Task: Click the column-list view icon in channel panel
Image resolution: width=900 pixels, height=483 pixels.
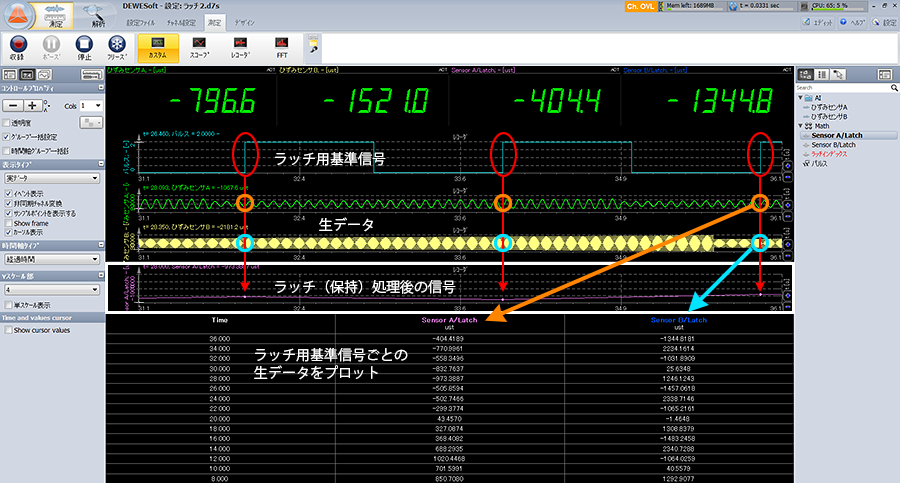Action: pos(822,75)
